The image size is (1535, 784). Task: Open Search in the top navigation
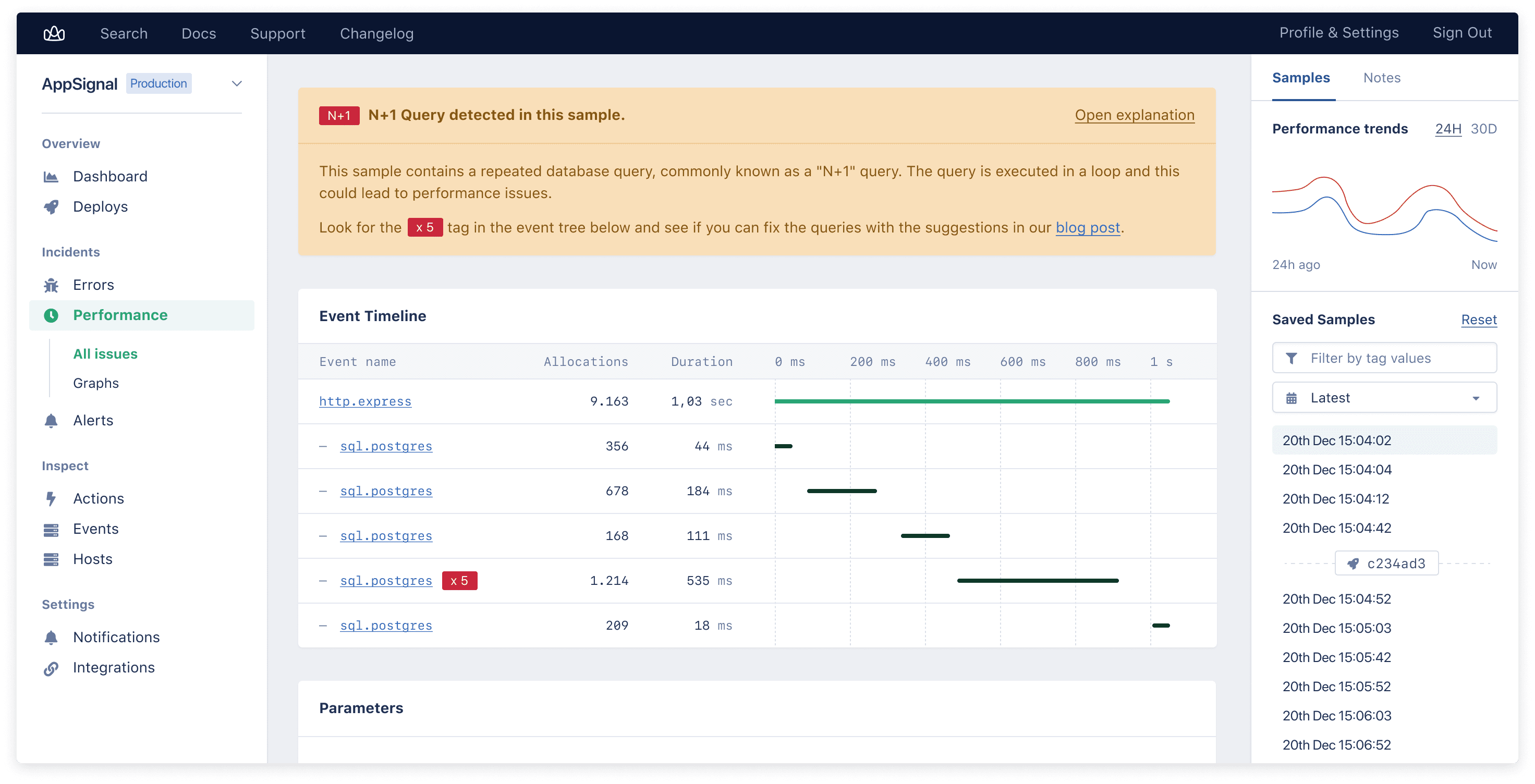coord(124,33)
